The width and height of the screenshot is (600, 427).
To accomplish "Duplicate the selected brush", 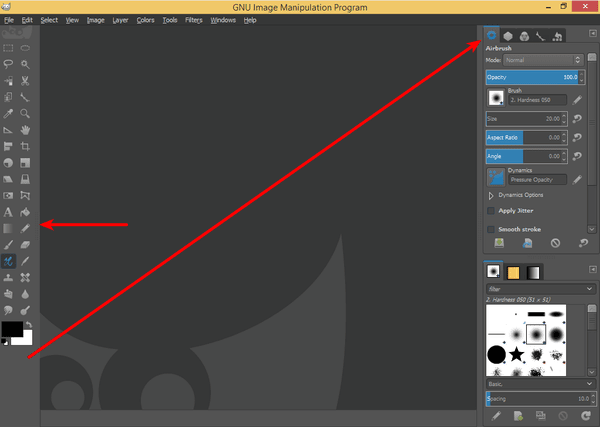I will coord(541,416).
